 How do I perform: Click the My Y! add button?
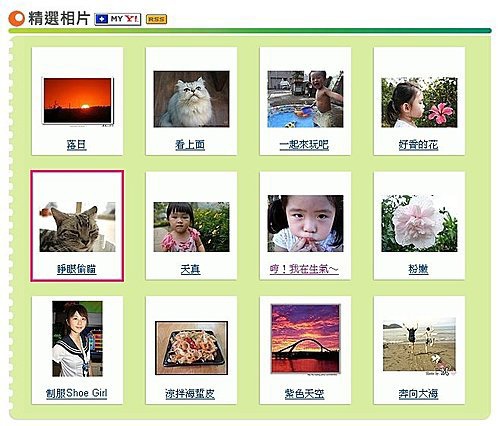[x=117, y=19]
